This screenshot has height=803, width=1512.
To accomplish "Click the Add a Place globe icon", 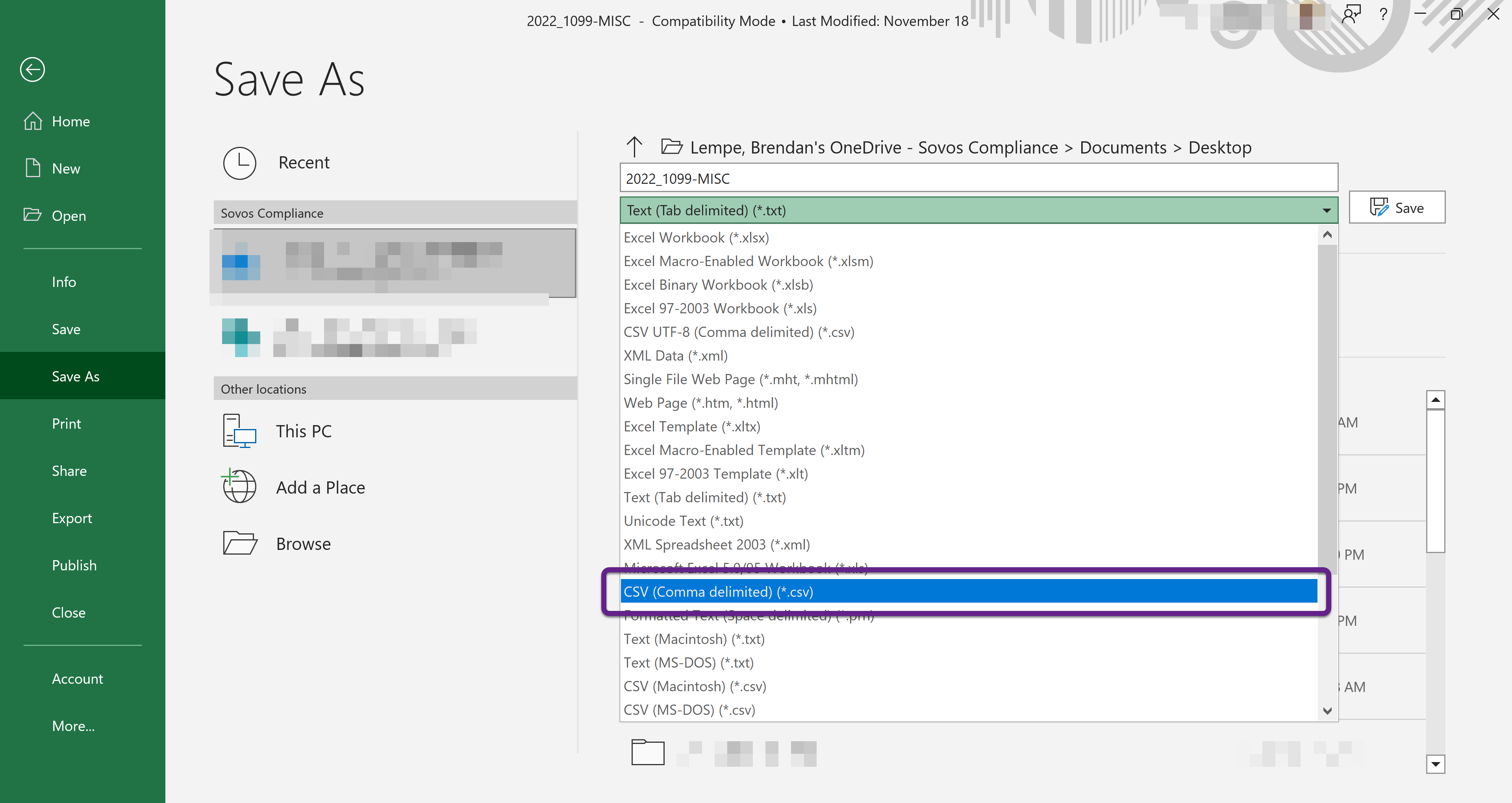I will pos(239,487).
